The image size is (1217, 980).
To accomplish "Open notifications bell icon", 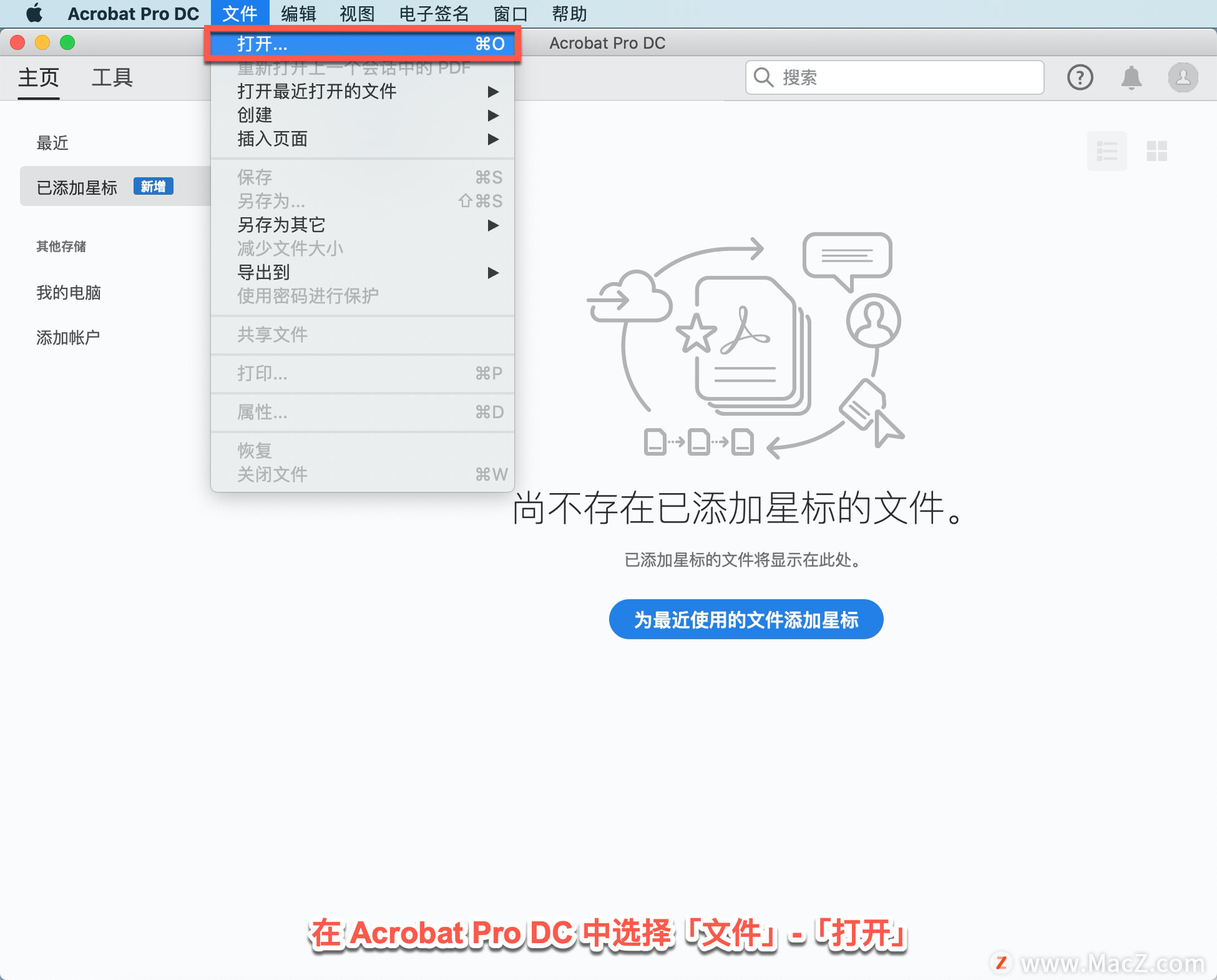I will 1131,77.
